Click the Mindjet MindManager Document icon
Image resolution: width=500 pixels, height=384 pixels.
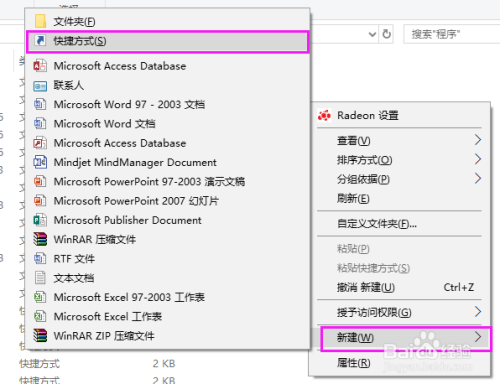point(40,162)
